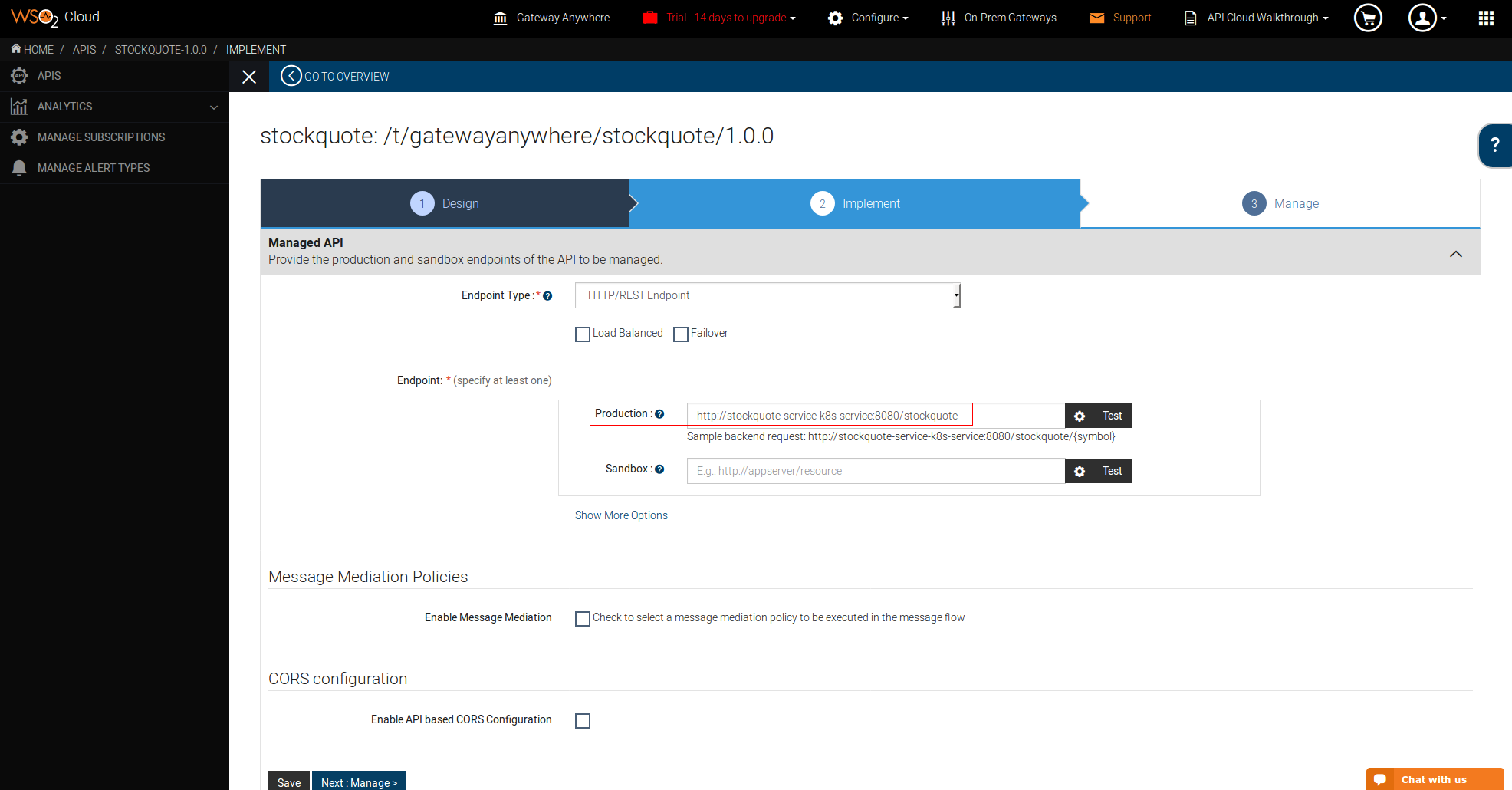Click the back arrow circle icon

pyautogui.click(x=291, y=76)
